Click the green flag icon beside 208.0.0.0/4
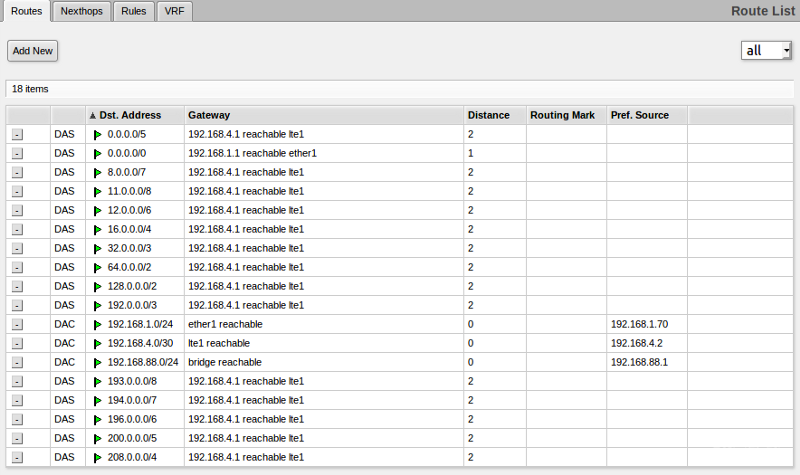800x475 pixels. coord(97,458)
